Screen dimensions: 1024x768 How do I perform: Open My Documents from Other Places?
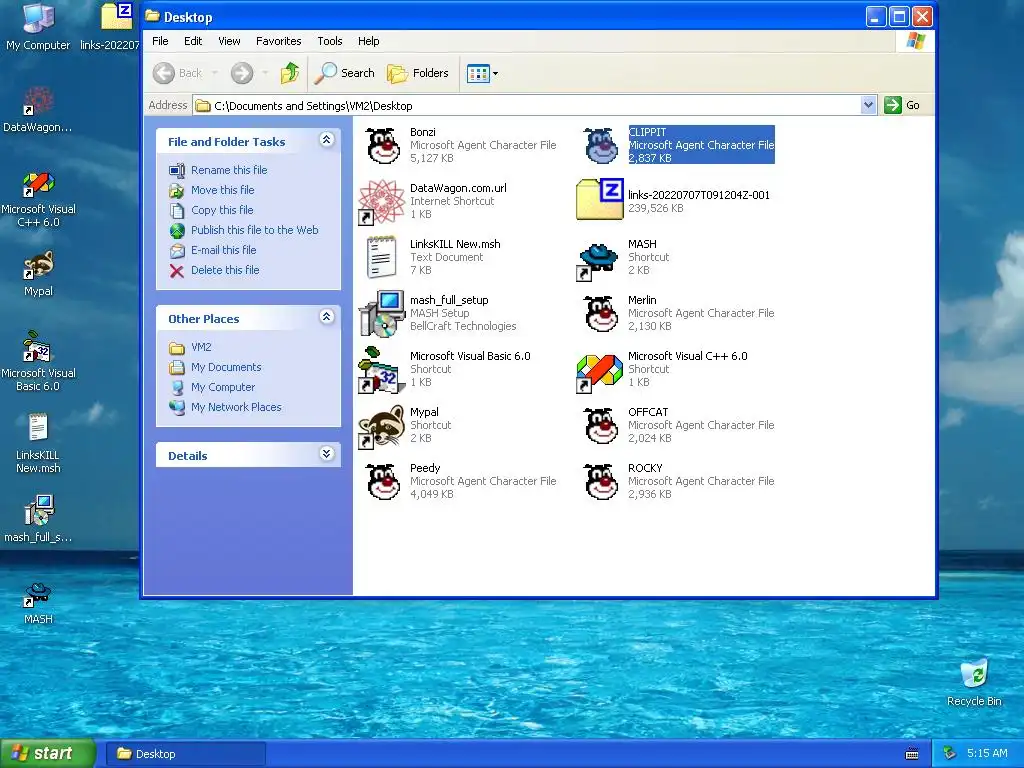[226, 367]
